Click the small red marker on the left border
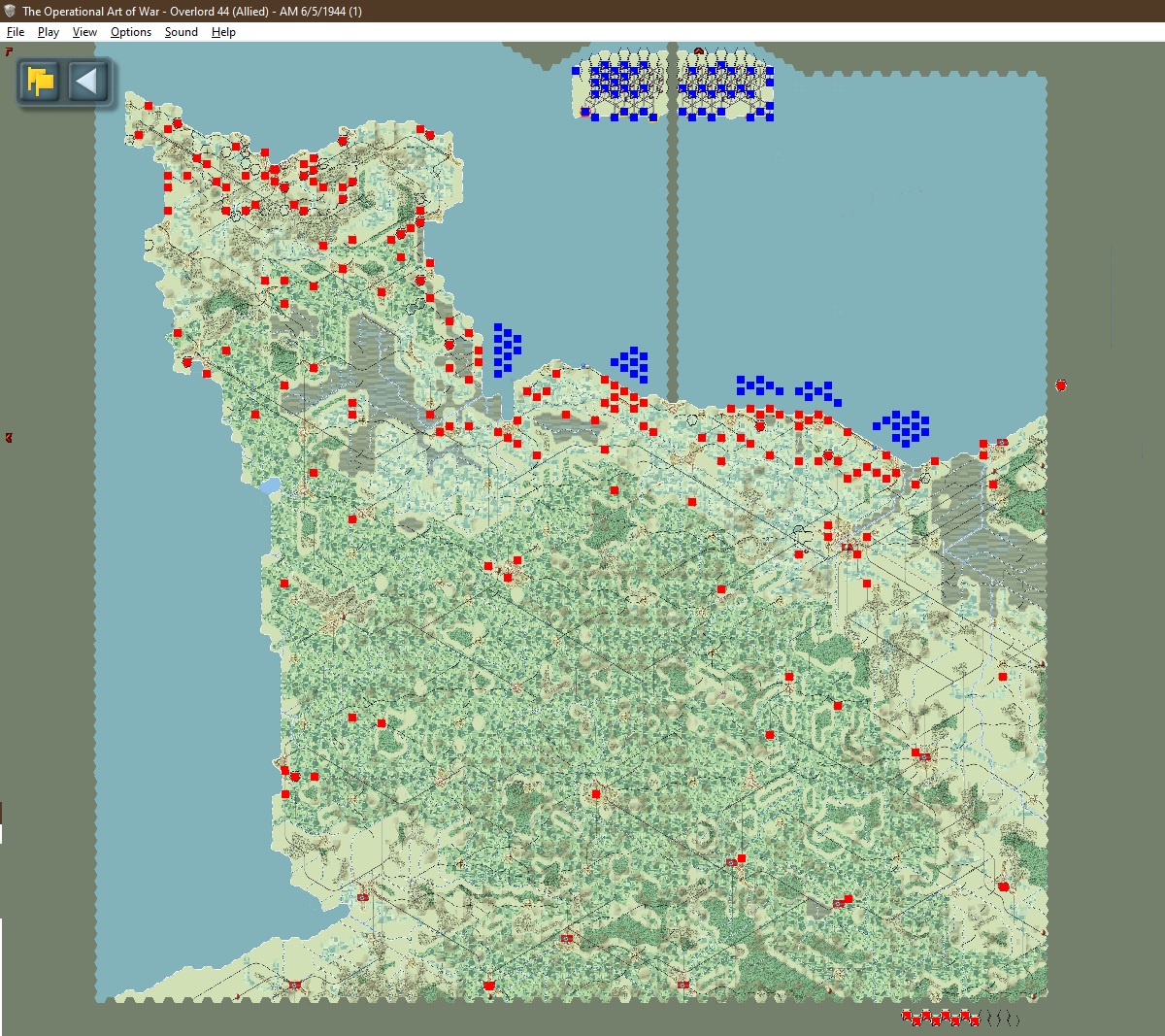Image resolution: width=1165 pixels, height=1036 pixels. coord(9,438)
